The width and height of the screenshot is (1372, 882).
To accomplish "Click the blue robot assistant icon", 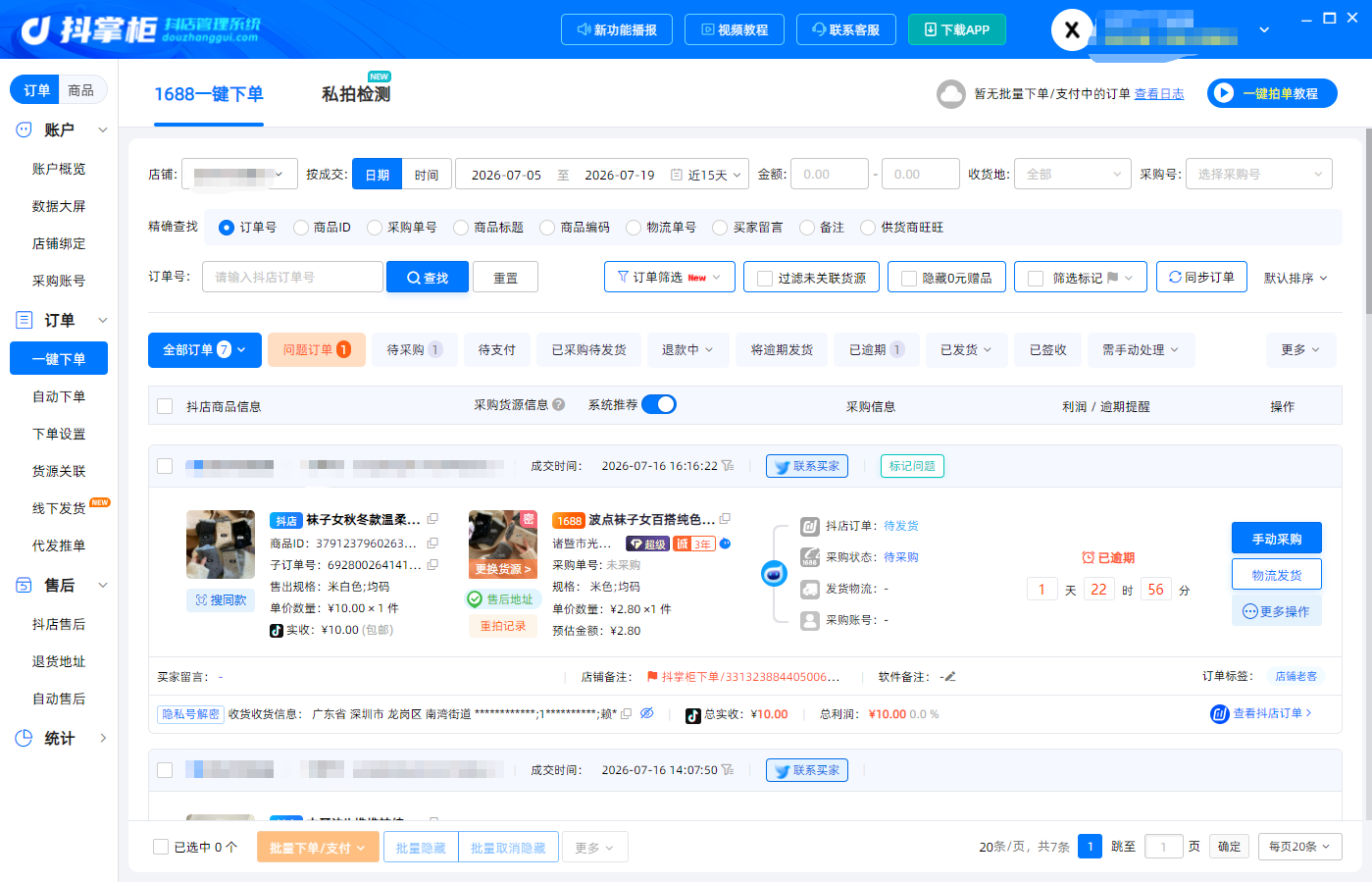I will [774, 573].
